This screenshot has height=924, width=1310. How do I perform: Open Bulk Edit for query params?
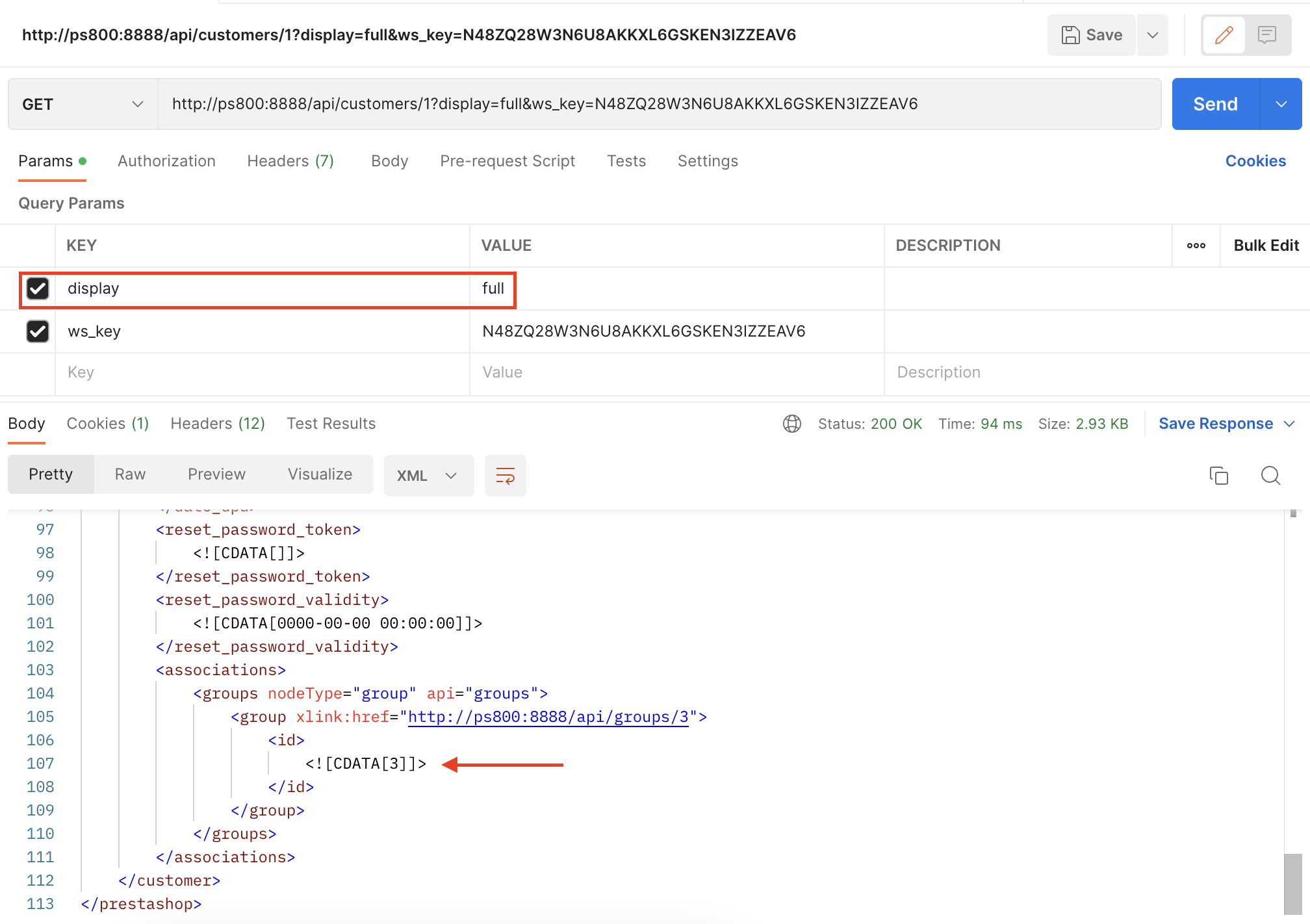point(1265,246)
